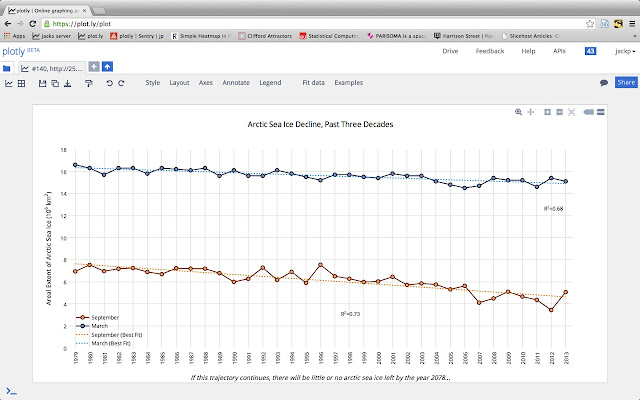Screen dimensions: 640x400
Task: Click the blue 43 notifications badge
Action: [x=590, y=51]
